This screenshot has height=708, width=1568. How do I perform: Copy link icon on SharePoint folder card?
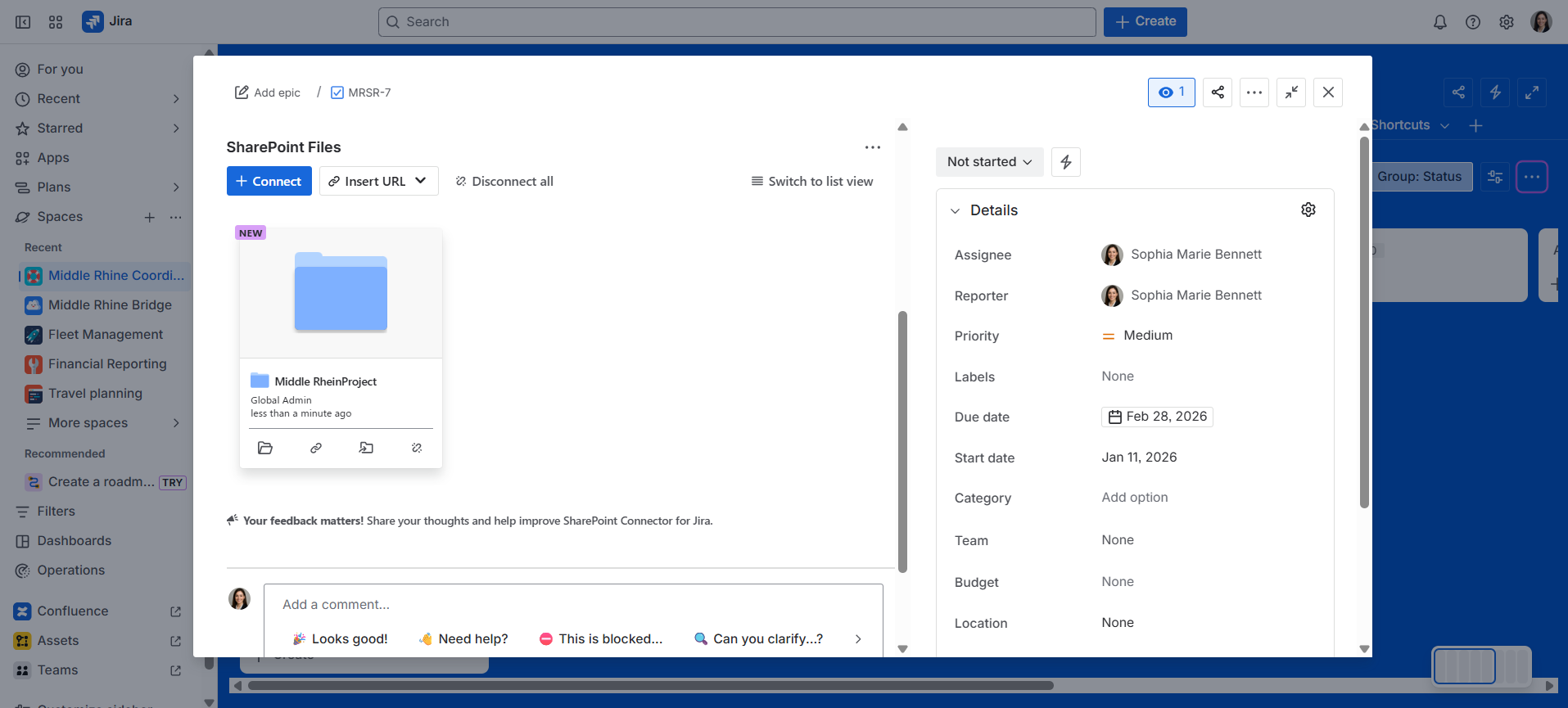(316, 448)
